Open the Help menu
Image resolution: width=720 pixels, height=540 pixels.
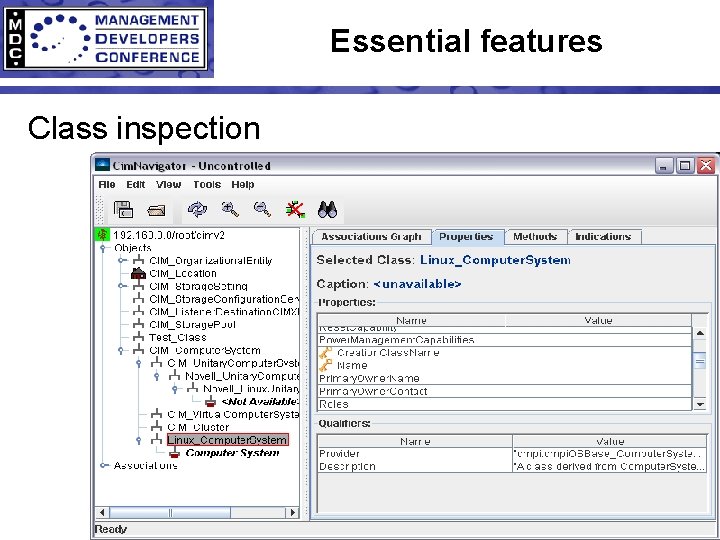tap(243, 185)
